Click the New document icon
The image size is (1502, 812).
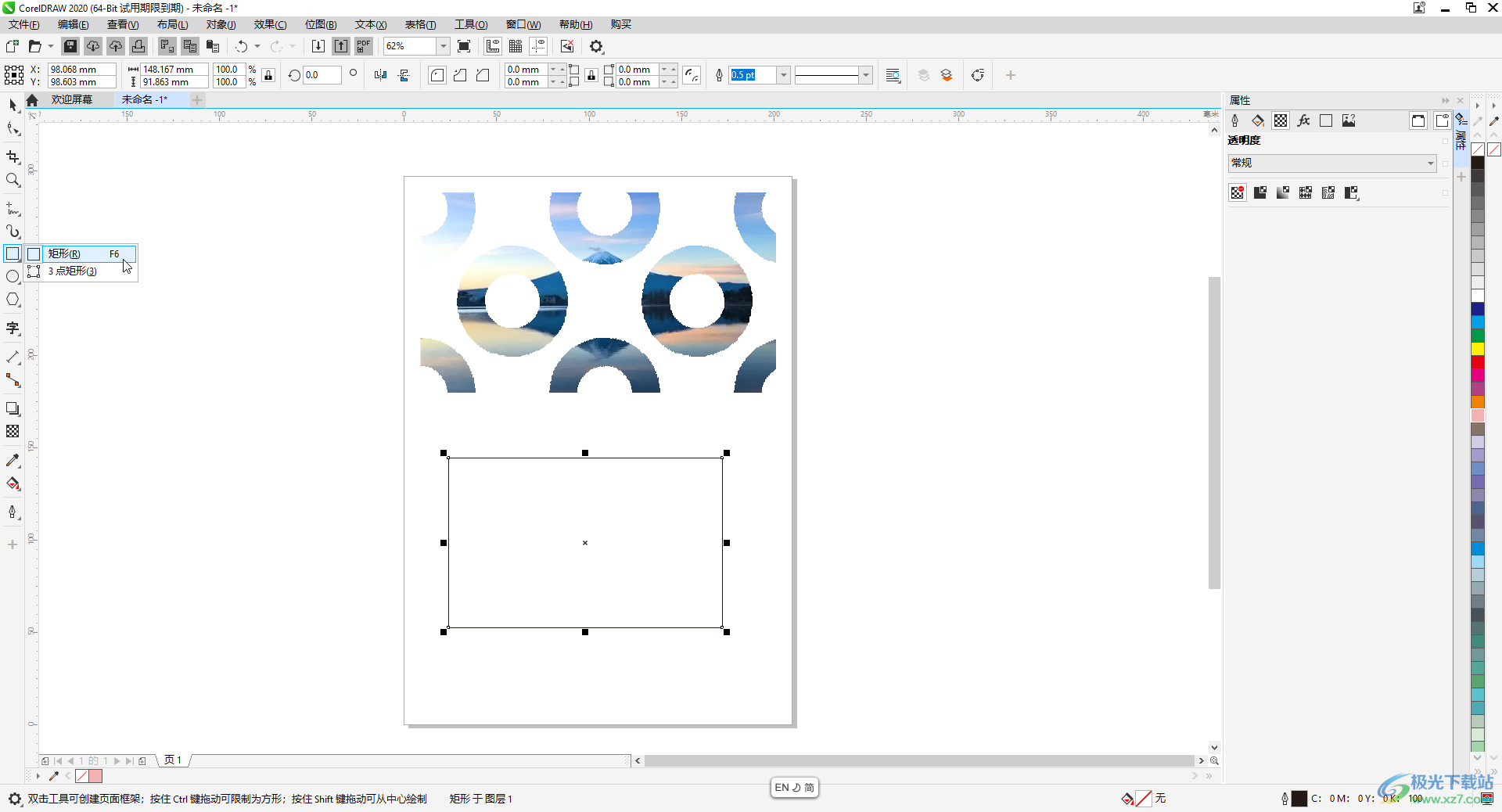(13, 46)
